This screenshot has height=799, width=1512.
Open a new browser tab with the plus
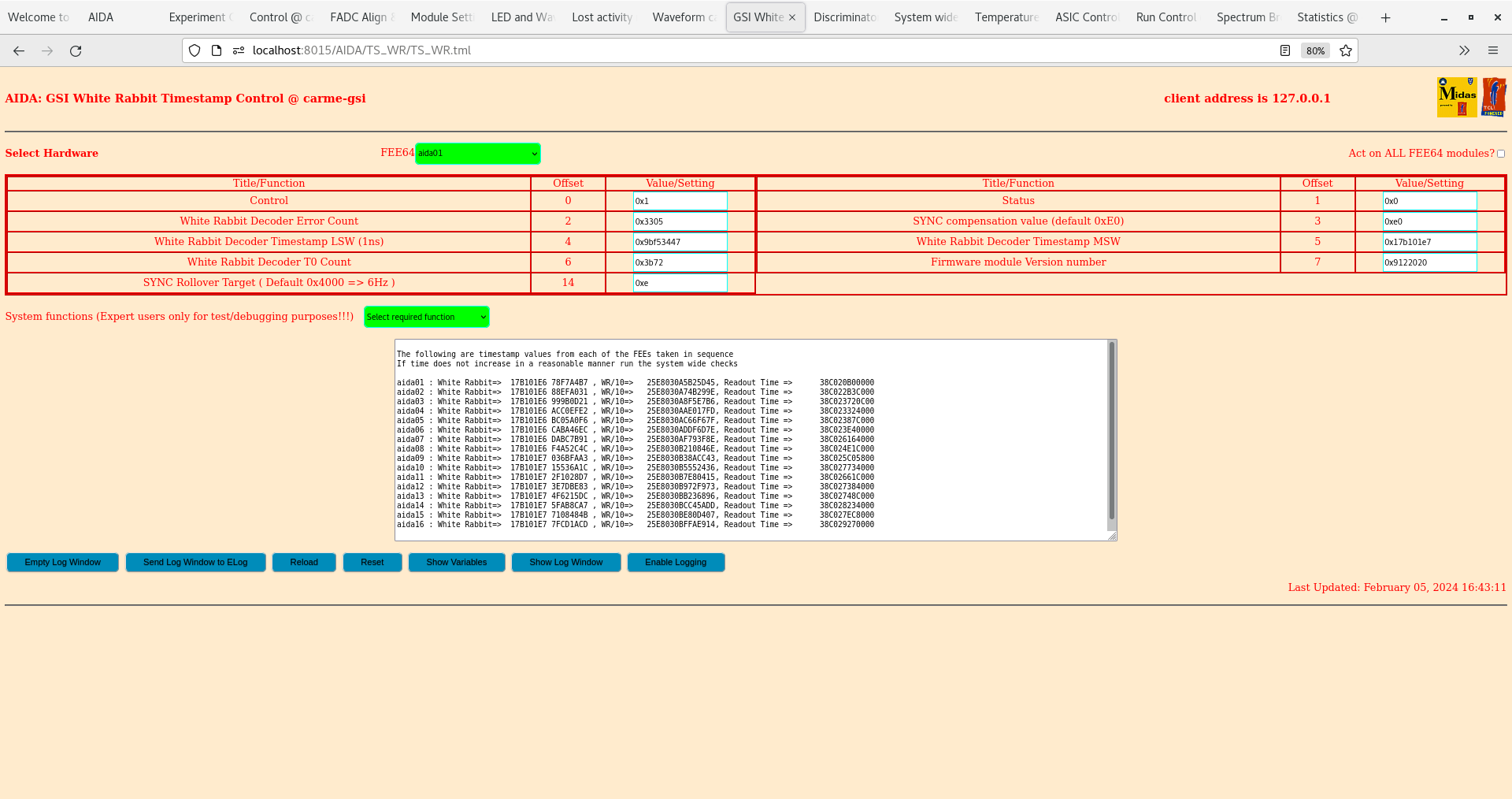pyautogui.click(x=1385, y=17)
